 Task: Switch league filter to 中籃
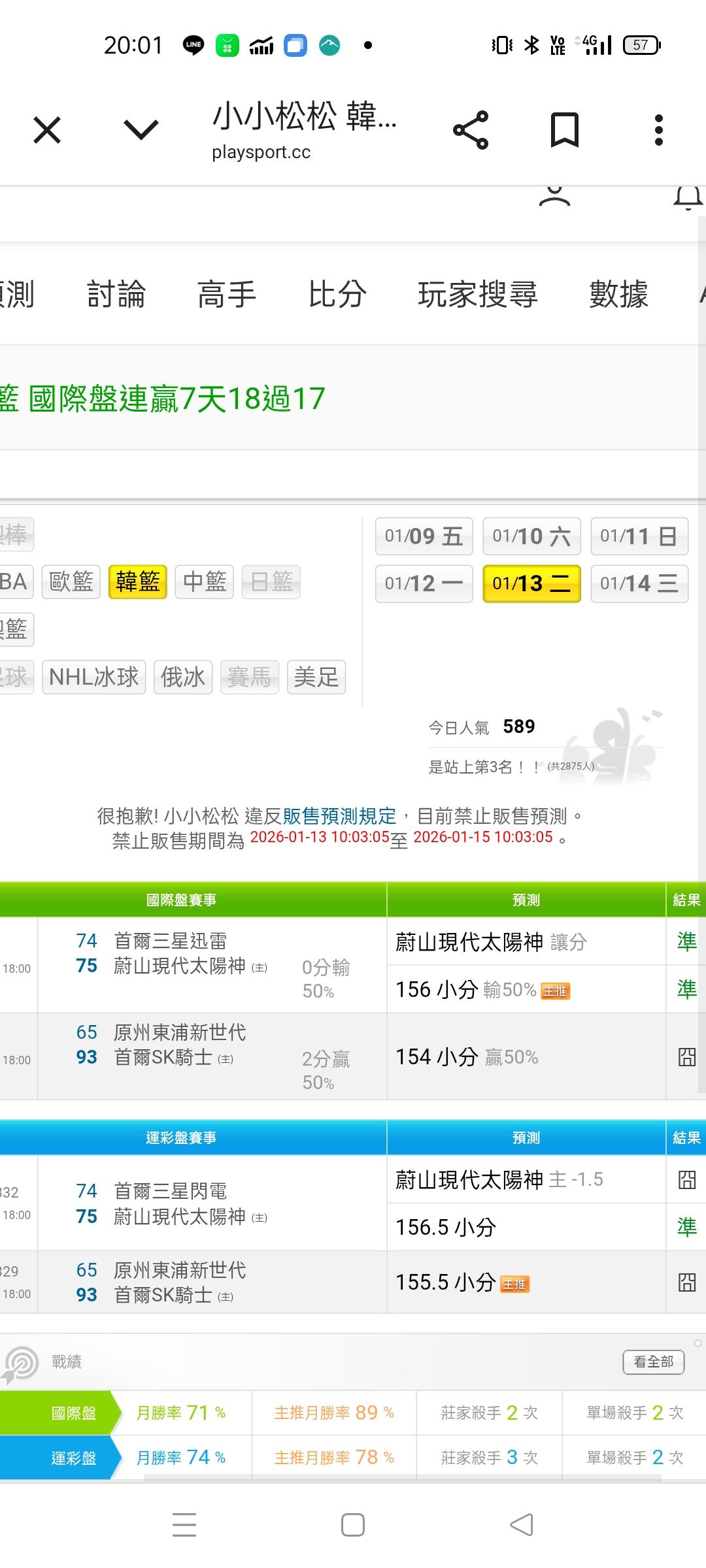(x=205, y=581)
